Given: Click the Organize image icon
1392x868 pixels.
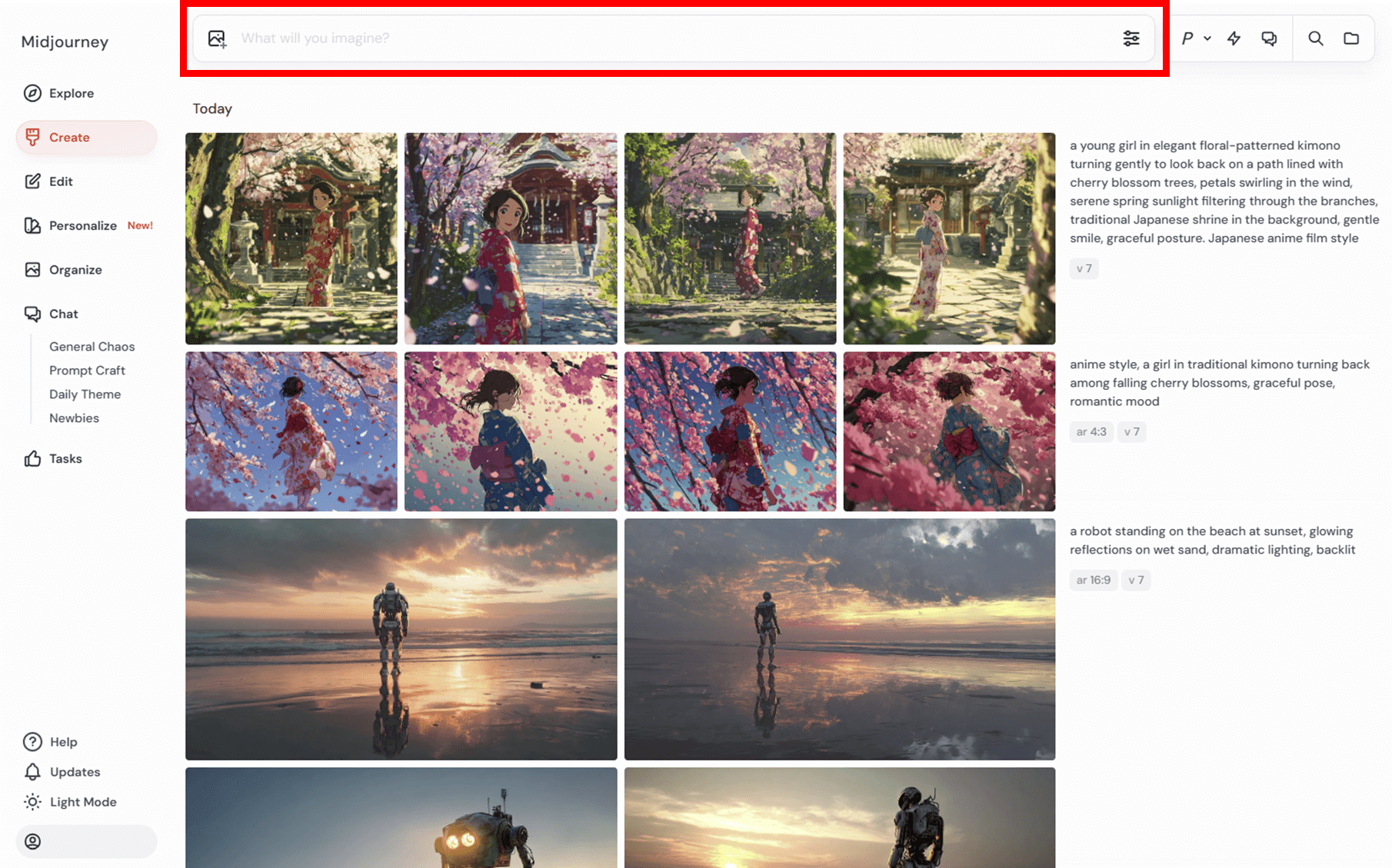Looking at the screenshot, I should tap(32, 270).
